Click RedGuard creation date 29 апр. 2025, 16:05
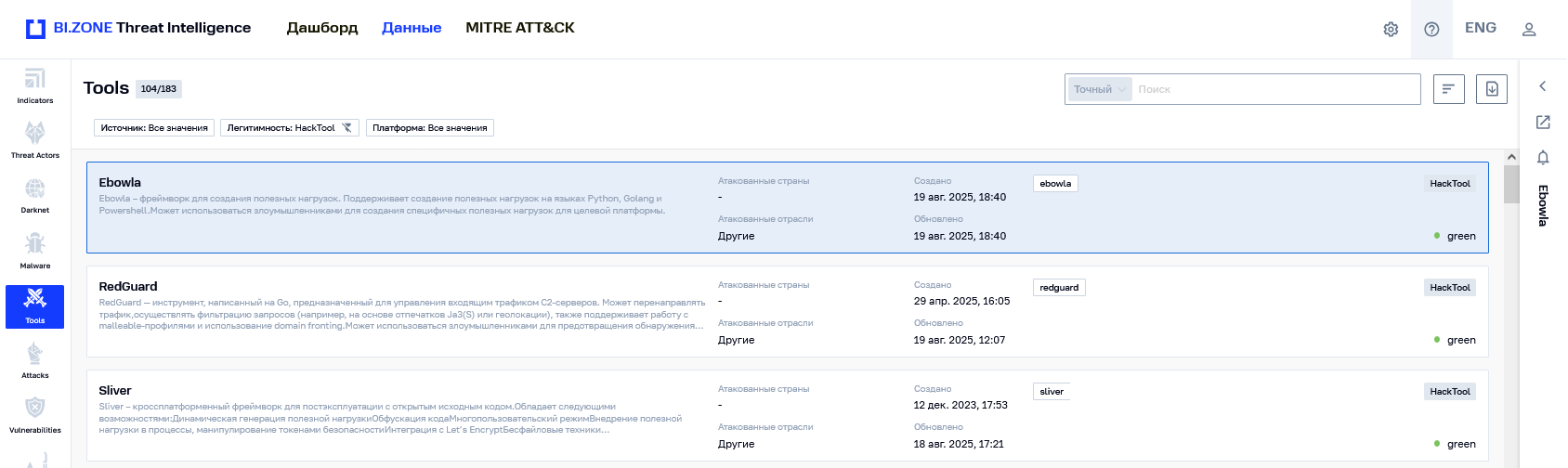This screenshot has width=1568, height=468. (x=961, y=301)
